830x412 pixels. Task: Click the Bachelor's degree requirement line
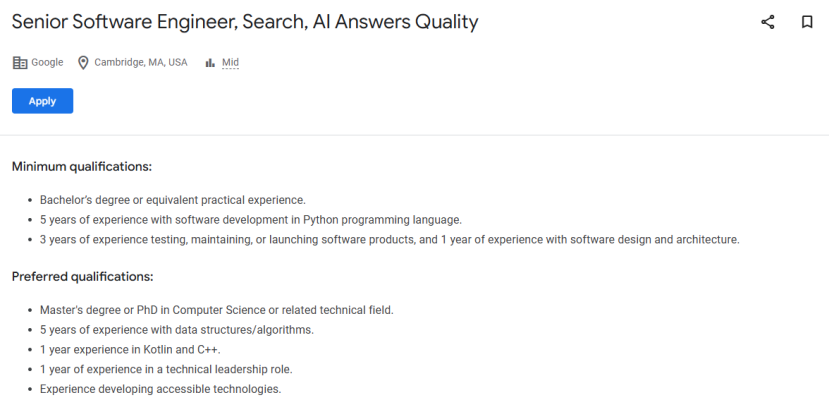point(173,200)
